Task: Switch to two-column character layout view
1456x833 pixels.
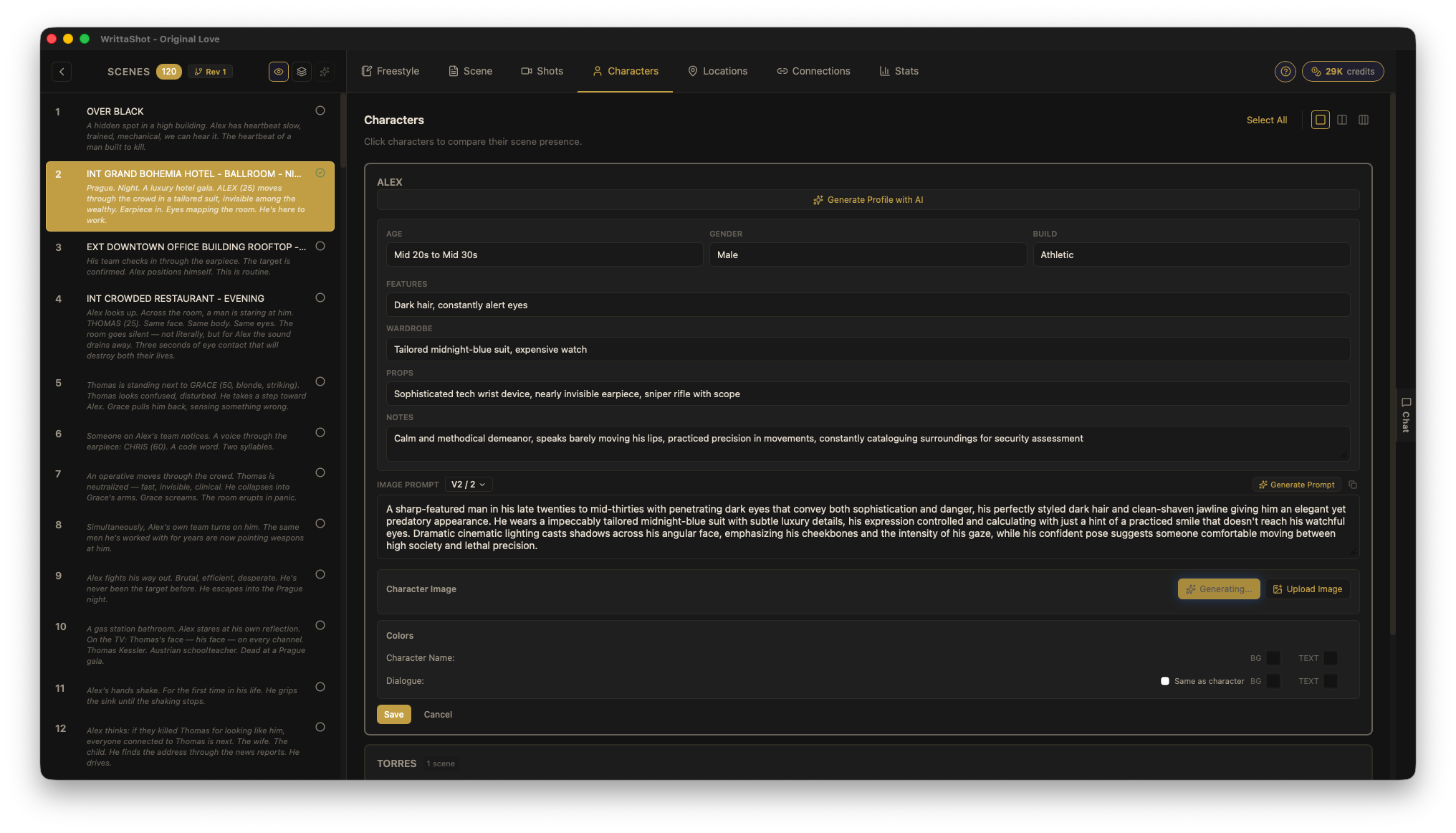Action: 1341,120
